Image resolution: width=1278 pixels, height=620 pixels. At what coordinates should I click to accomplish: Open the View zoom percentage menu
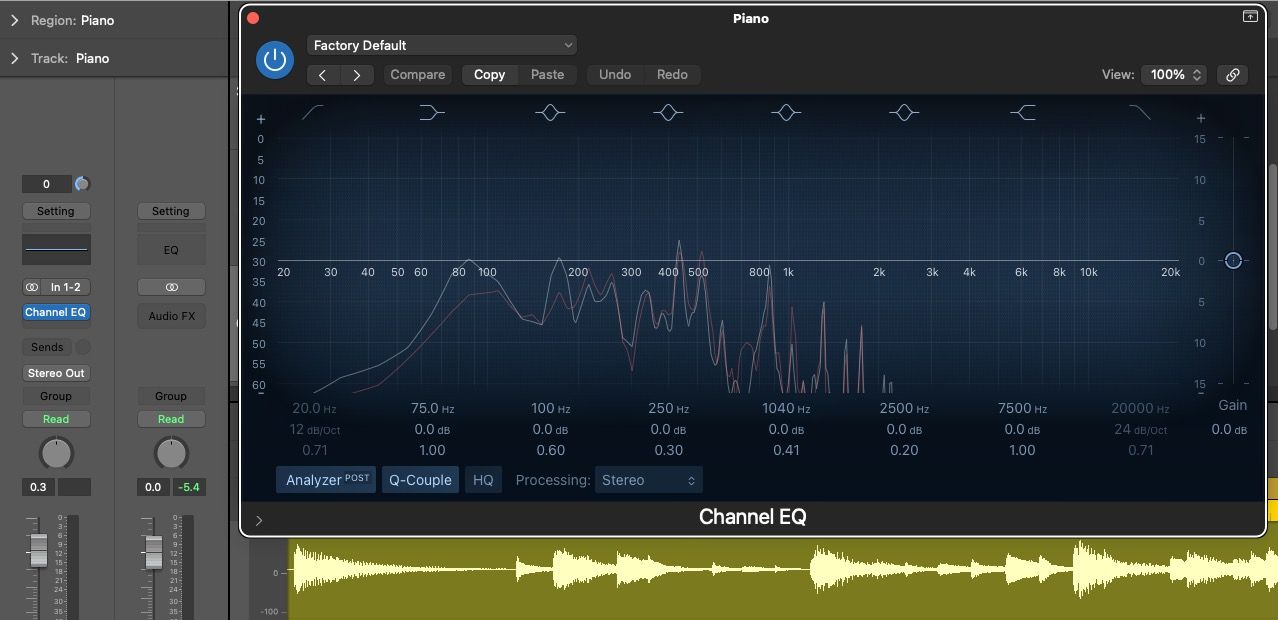[1173, 74]
